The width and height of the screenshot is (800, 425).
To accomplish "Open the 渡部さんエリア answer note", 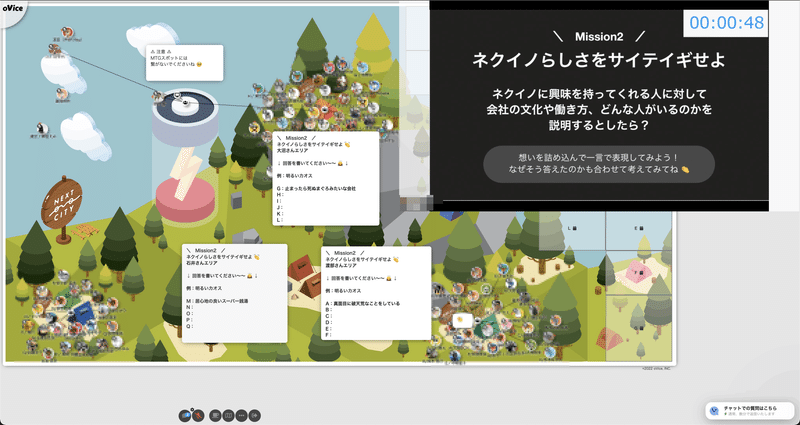I will (x=376, y=293).
